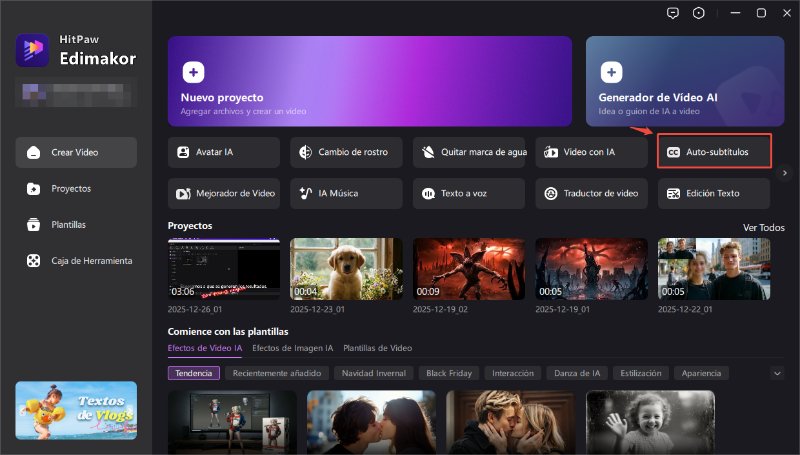The image size is (800, 455).
Task: Open the doll figure effect template
Action: point(232,422)
